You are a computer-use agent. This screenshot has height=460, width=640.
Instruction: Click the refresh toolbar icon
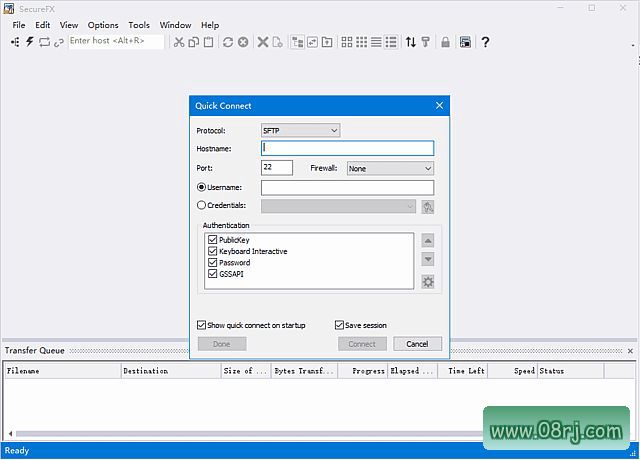click(228, 42)
